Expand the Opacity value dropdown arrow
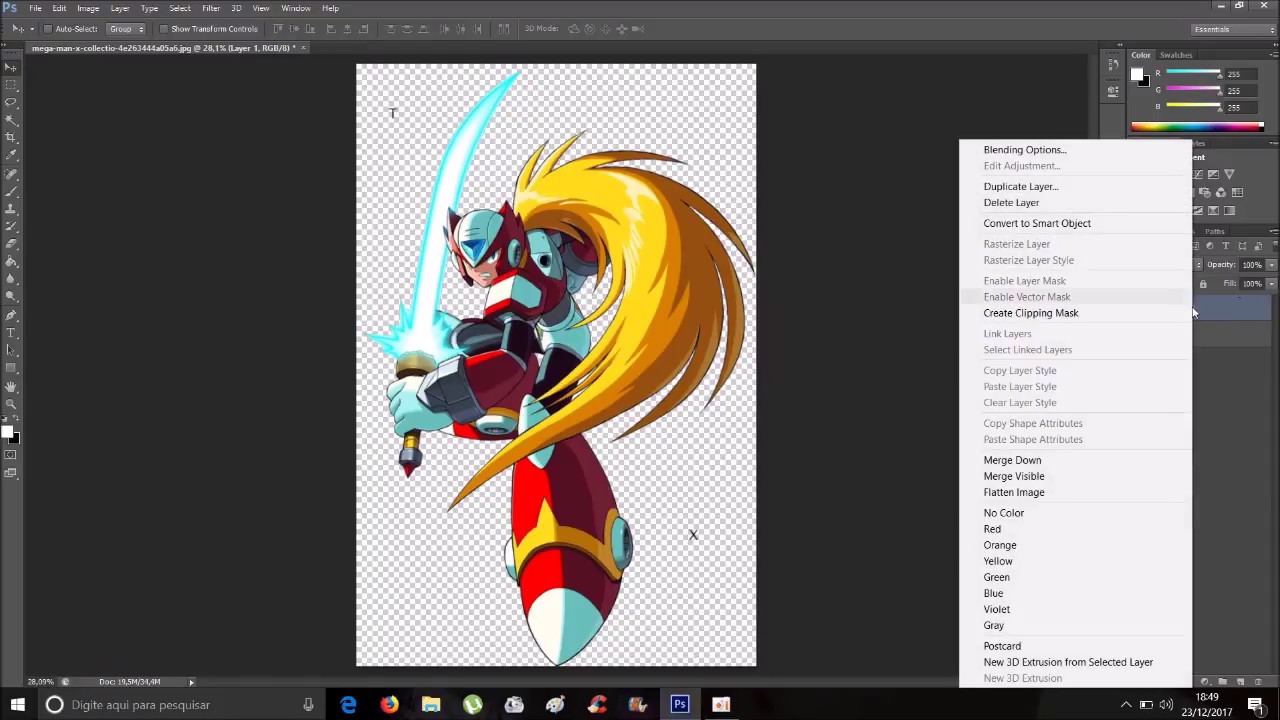This screenshot has height=720, width=1280. pos(1271,265)
